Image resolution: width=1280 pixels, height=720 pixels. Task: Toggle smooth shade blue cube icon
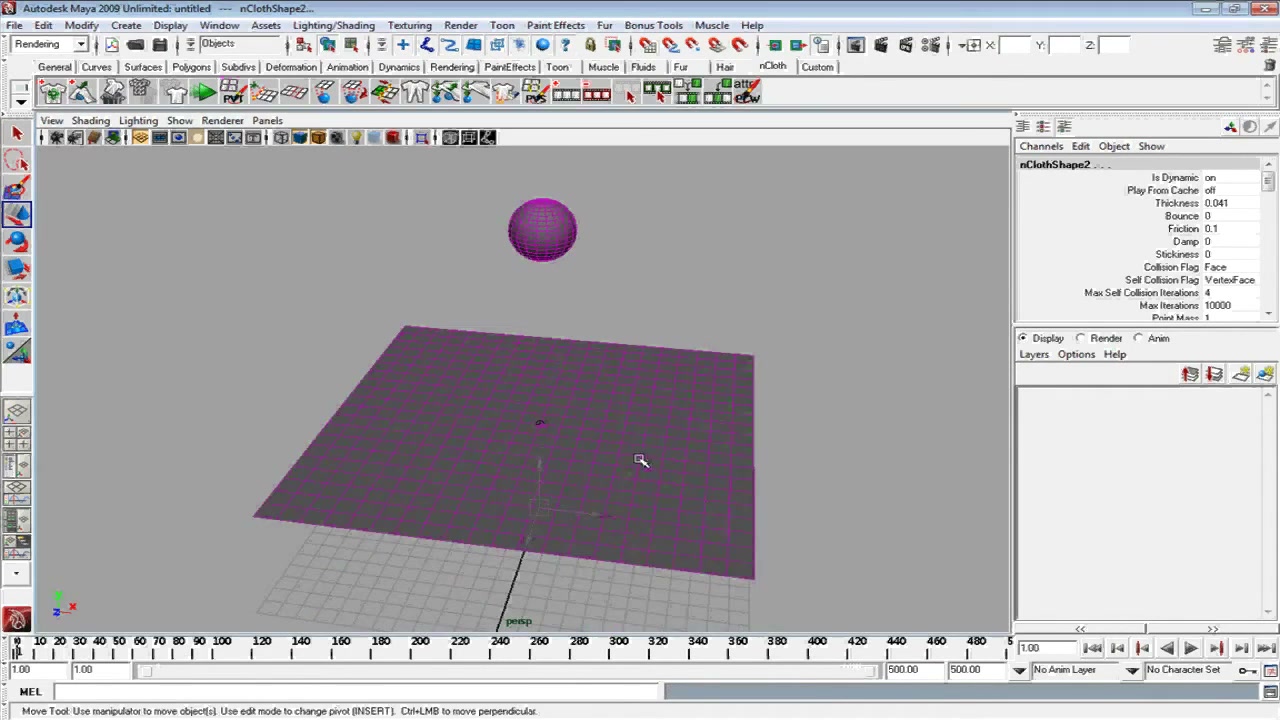[300, 138]
